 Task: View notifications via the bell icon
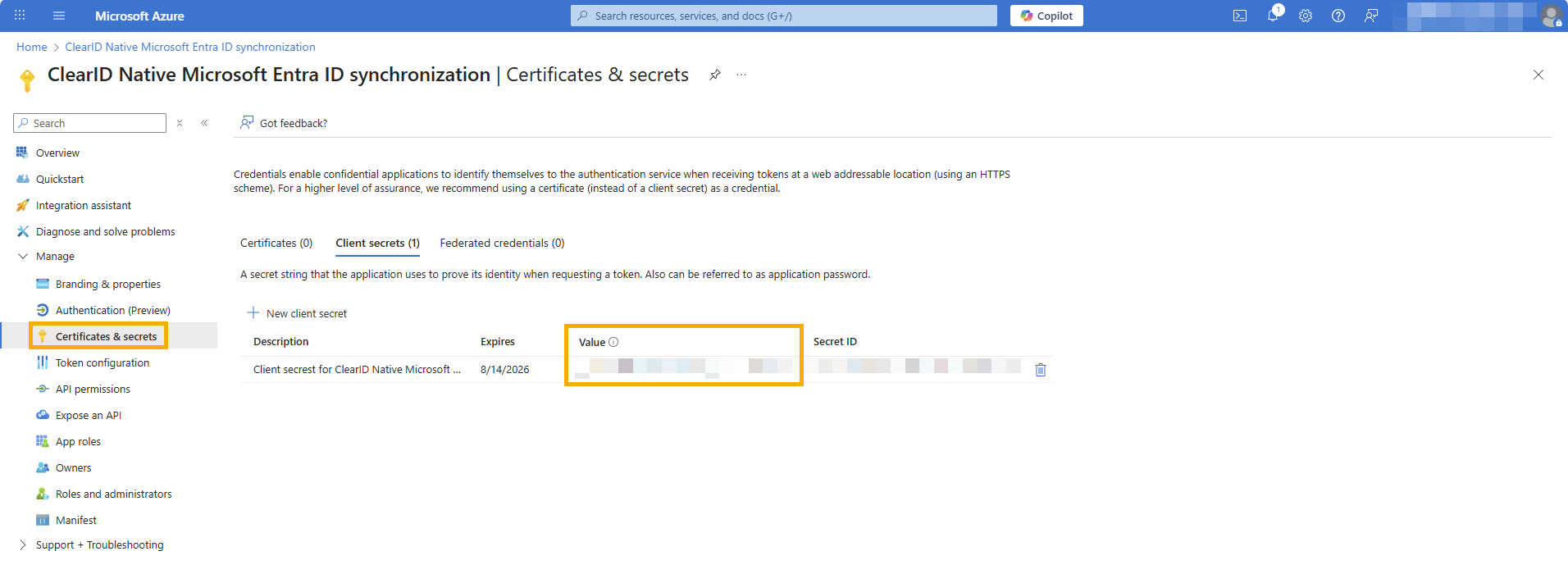pos(1273,16)
